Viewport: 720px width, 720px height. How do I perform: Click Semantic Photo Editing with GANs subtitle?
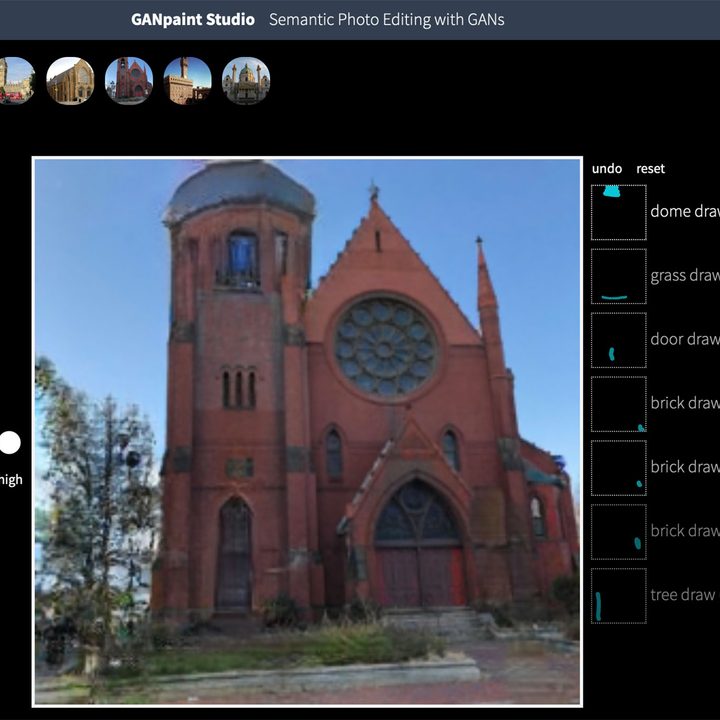tap(387, 19)
